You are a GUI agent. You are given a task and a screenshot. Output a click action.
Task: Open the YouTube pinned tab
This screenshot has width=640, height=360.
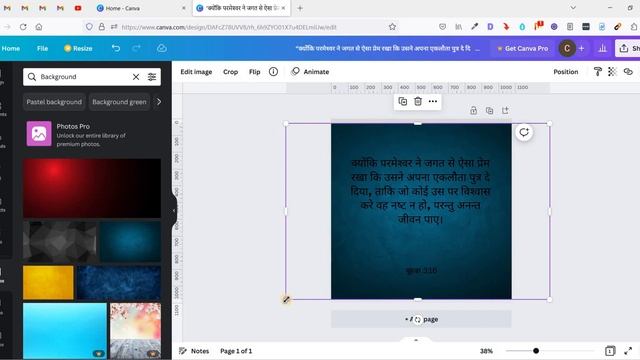click(x=78, y=8)
